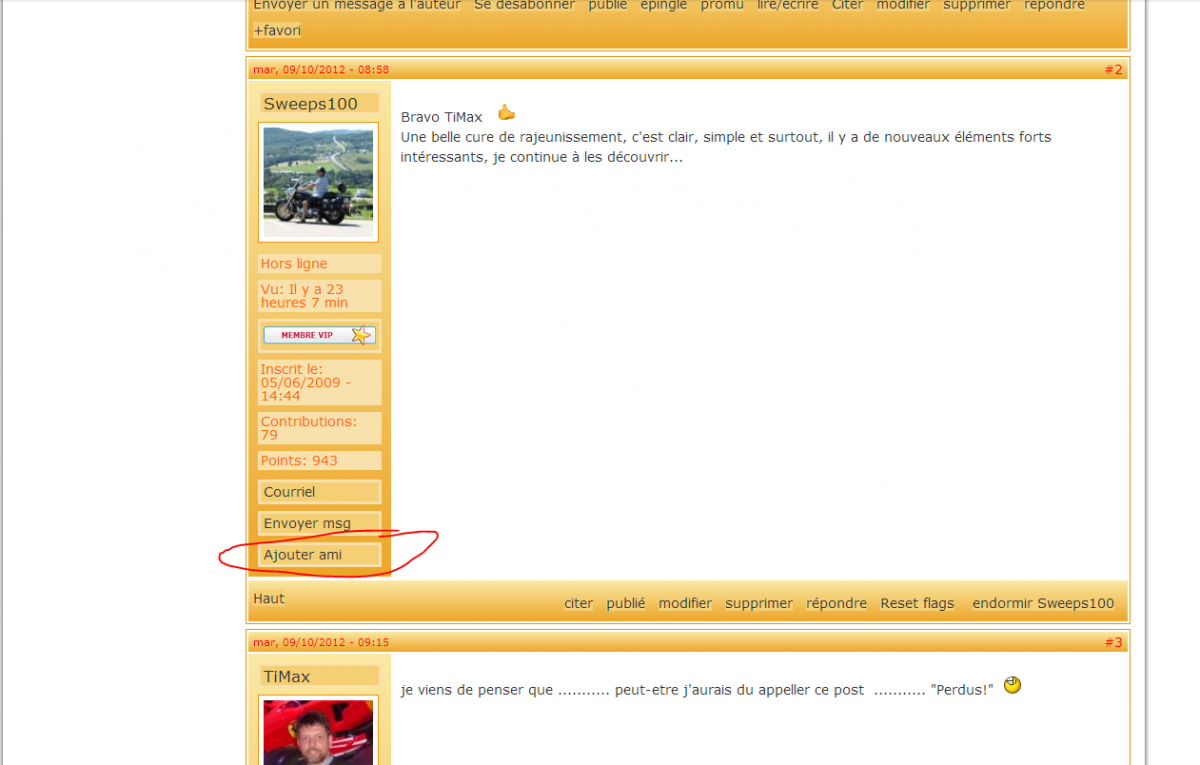The image size is (1200, 765).
Task: Click "citer" in post #2's footer
Action: 578,603
